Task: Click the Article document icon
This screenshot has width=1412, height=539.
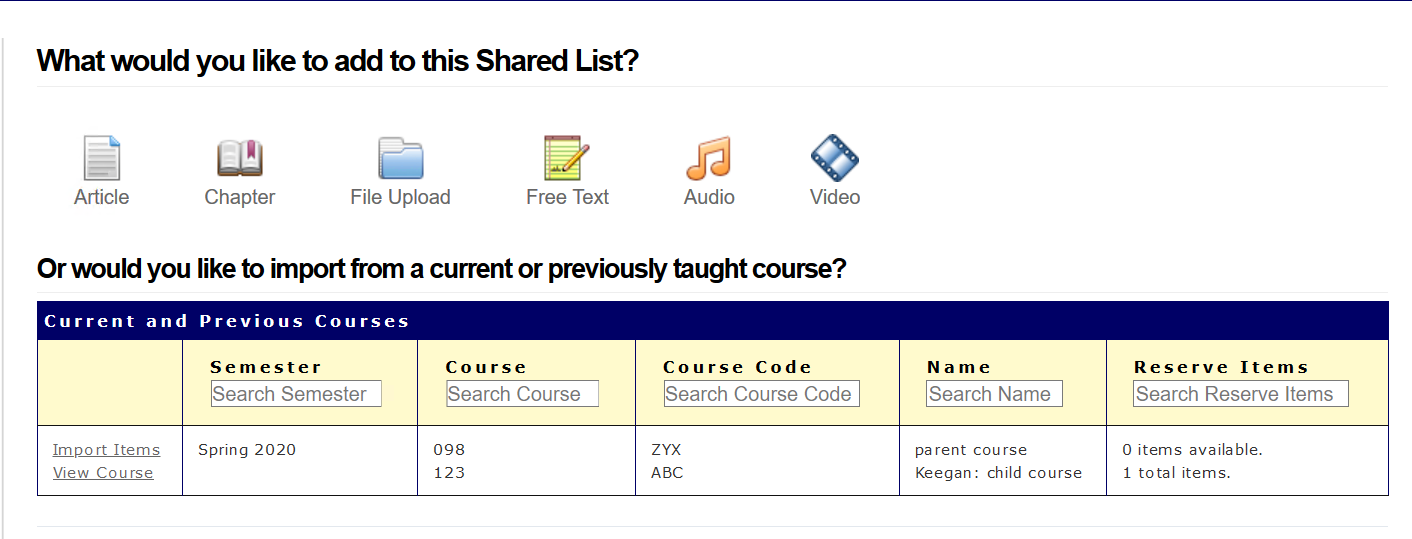Action: 101,158
